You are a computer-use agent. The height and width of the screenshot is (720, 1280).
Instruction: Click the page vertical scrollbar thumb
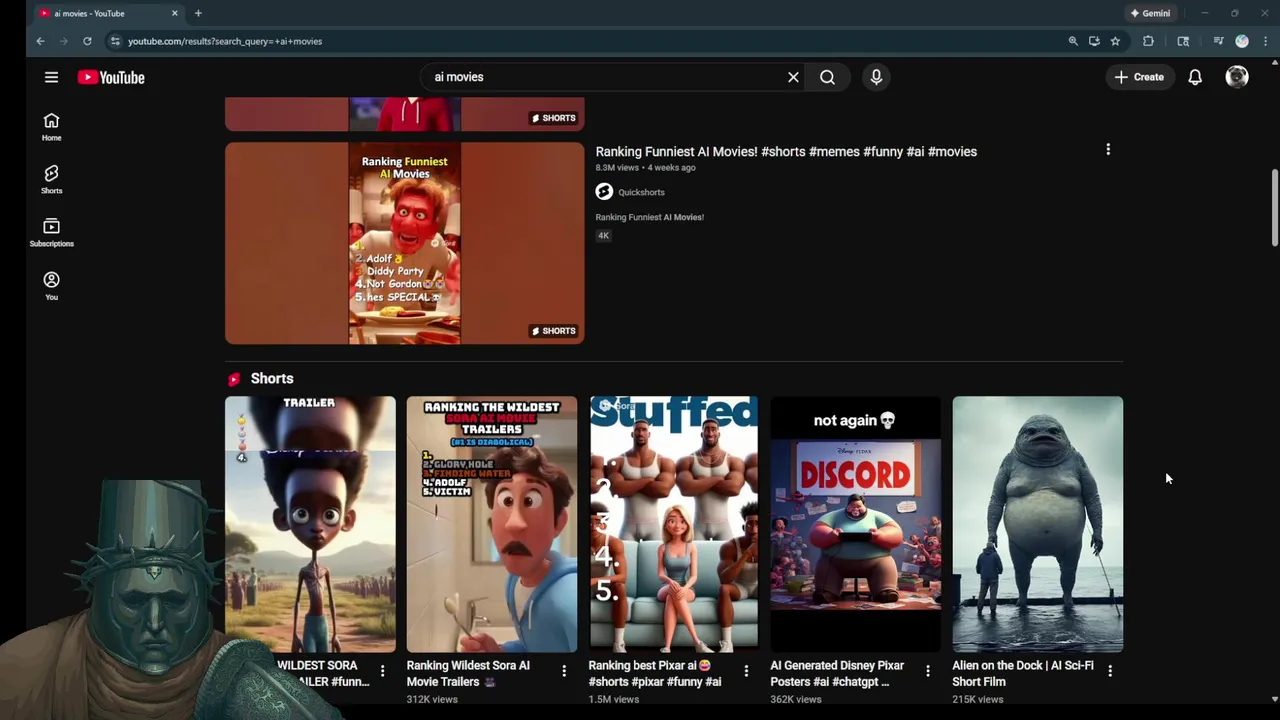click(1274, 208)
